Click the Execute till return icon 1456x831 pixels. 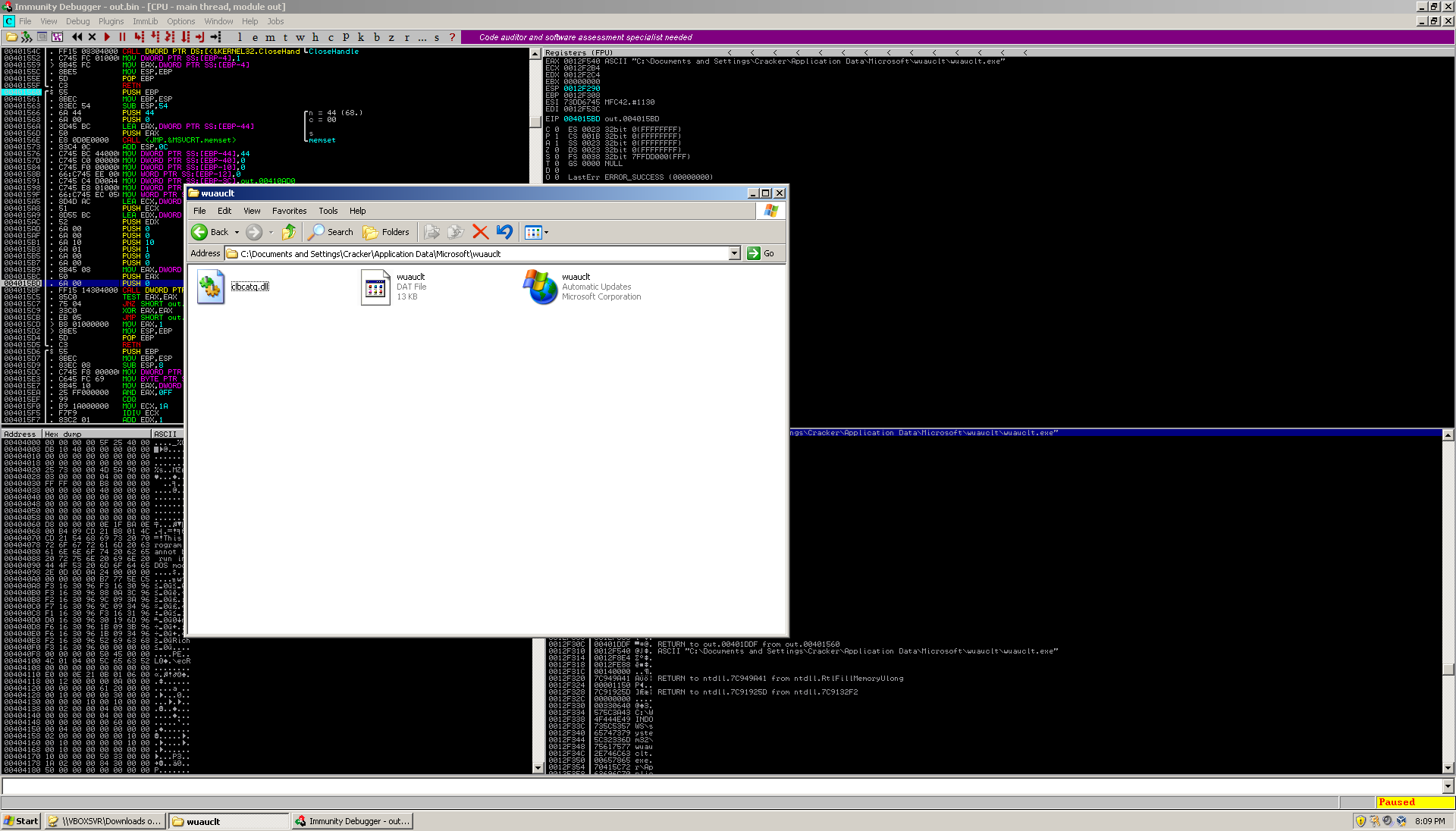pos(200,37)
